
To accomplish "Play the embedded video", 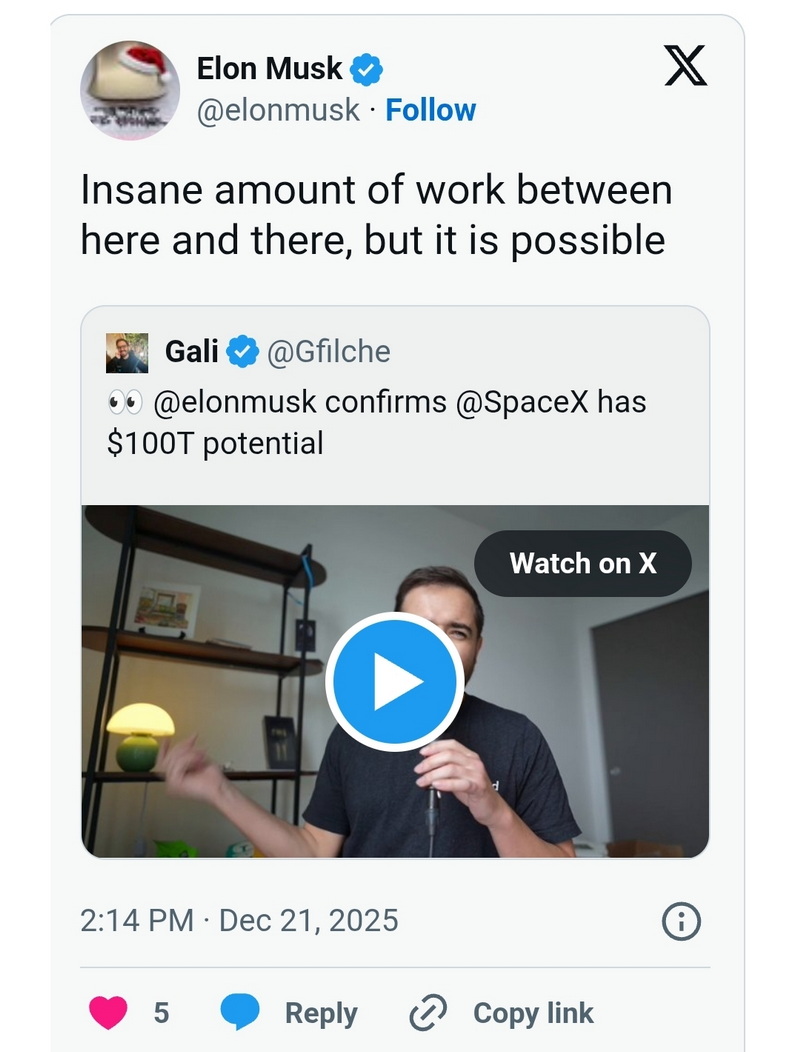I will point(394,683).
